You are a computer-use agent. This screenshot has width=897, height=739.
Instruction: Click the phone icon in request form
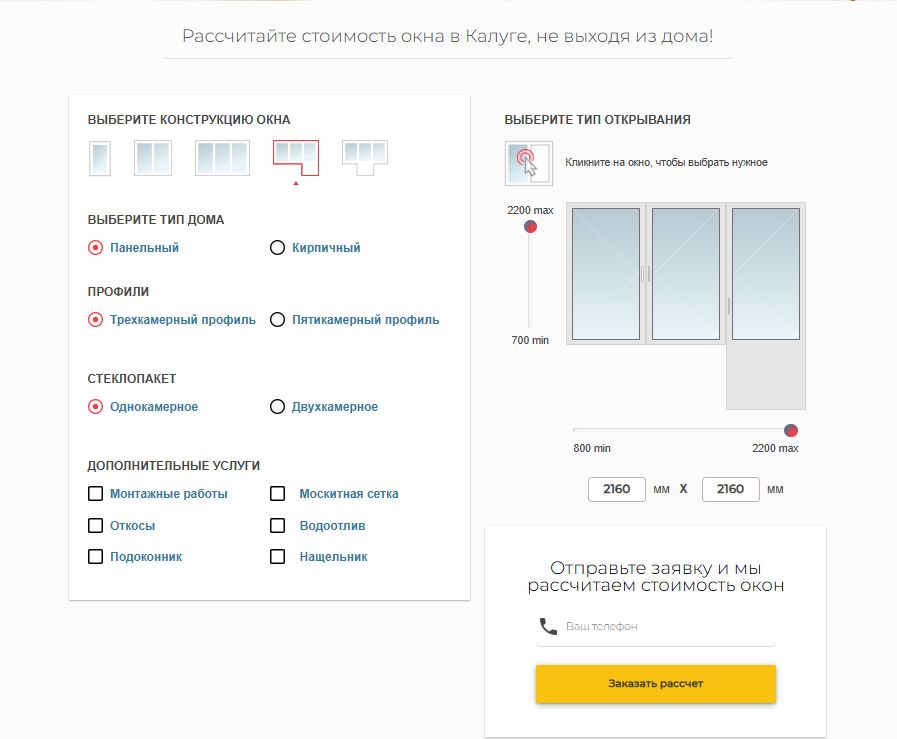pyautogui.click(x=547, y=626)
